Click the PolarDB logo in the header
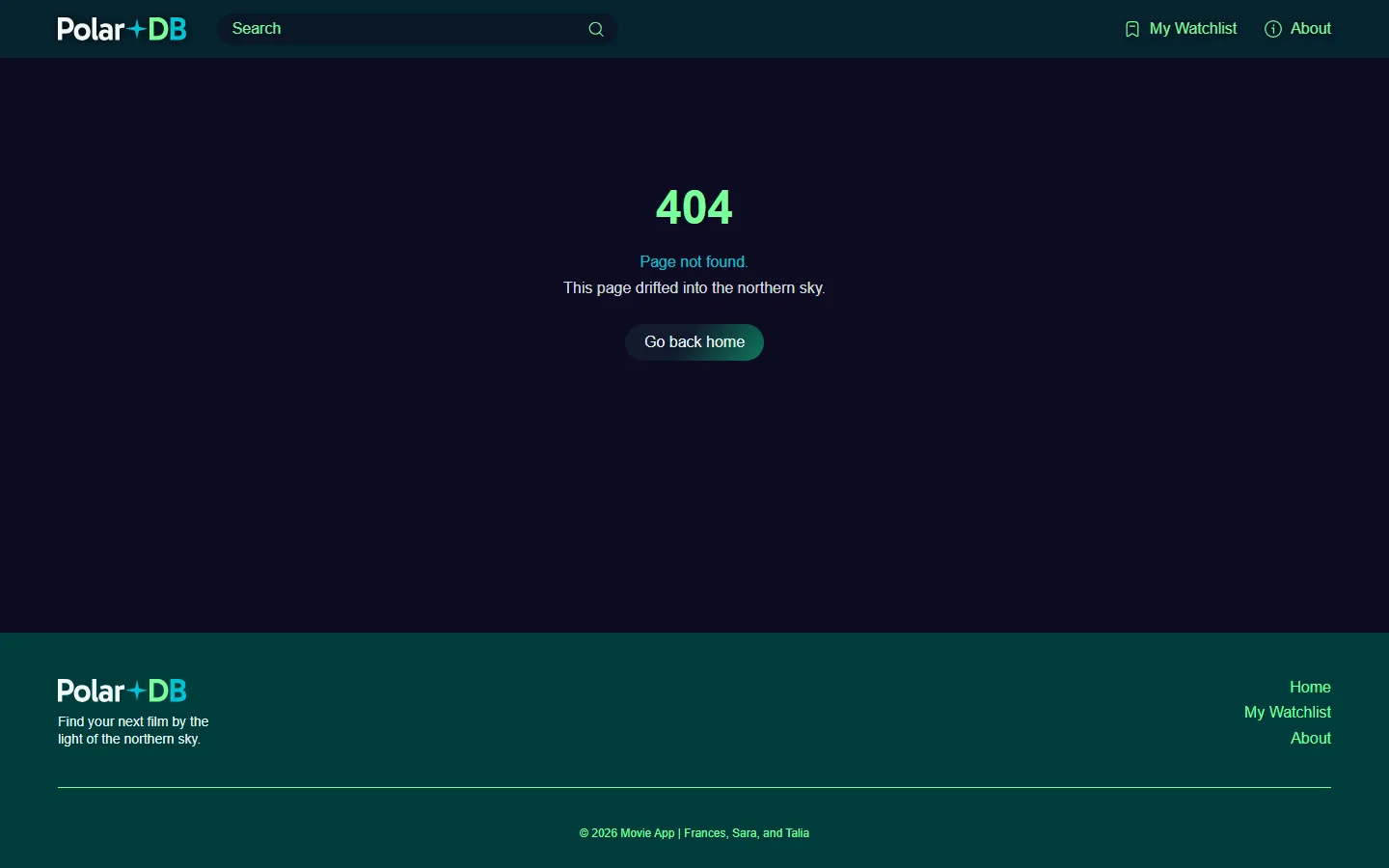Screen dimensions: 1389x868 [x=122, y=29]
